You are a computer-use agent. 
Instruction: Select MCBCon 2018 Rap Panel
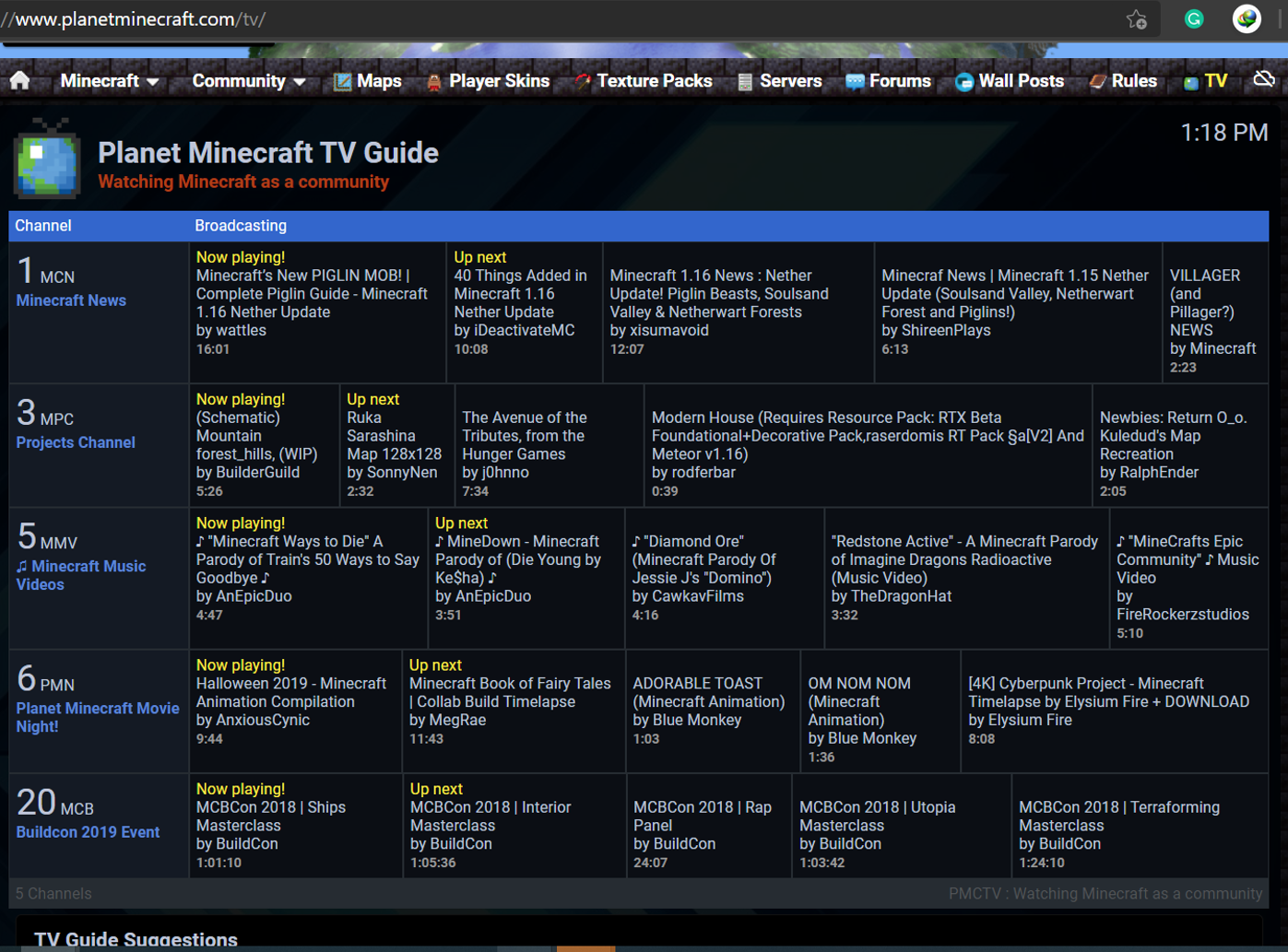(709, 825)
